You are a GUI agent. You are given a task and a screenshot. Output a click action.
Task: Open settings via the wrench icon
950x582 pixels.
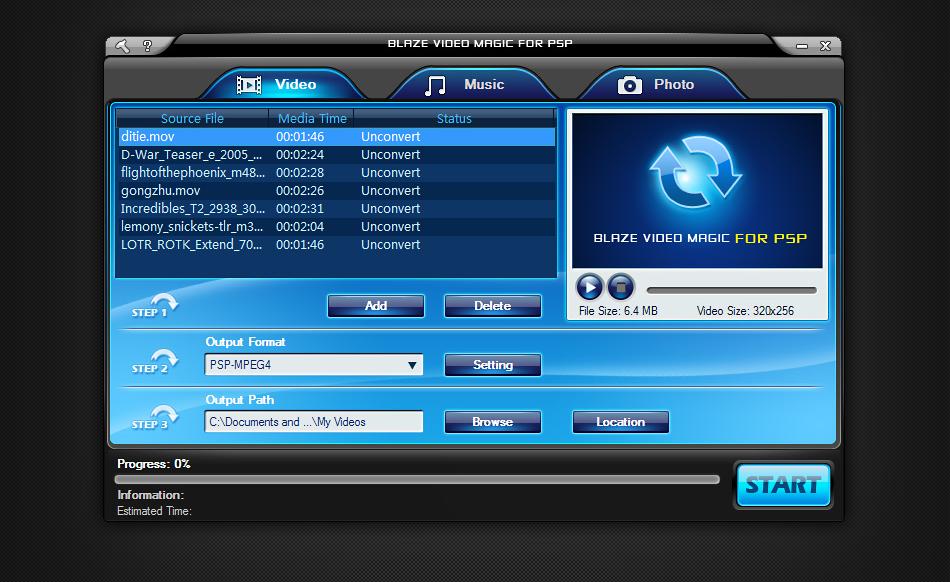pos(123,46)
